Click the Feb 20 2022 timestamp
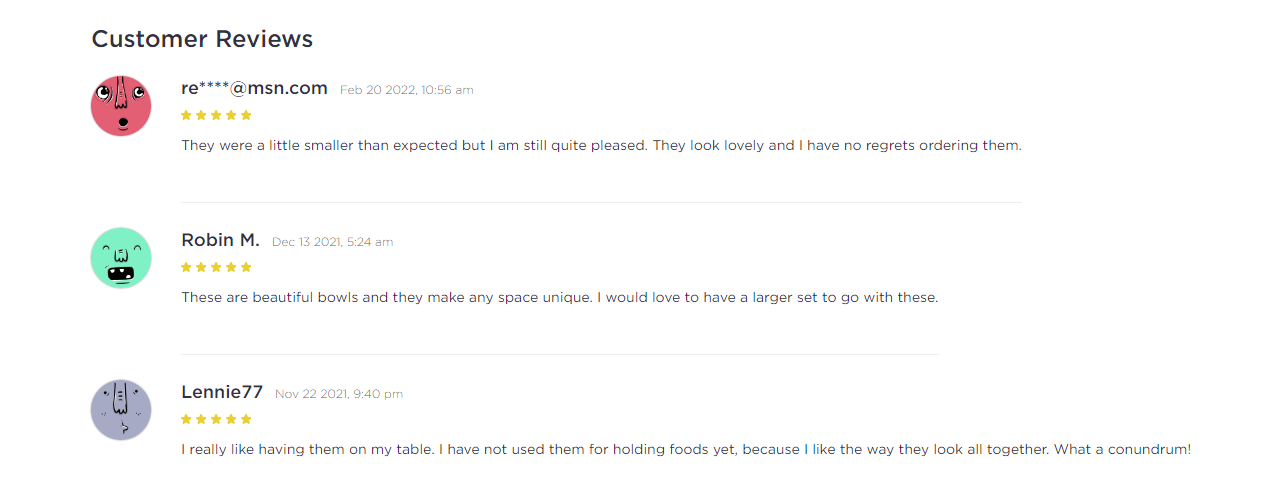1265x480 pixels. [406, 90]
